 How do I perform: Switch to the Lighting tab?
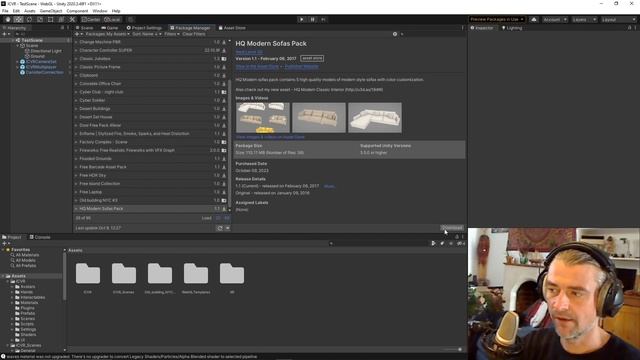click(x=512, y=28)
